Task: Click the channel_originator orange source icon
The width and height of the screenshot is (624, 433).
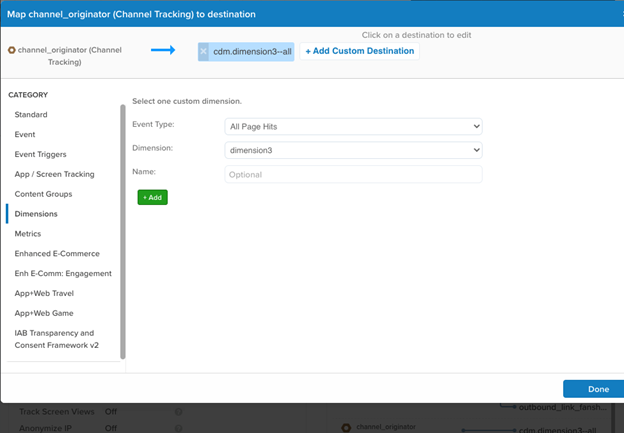Action: (11, 49)
